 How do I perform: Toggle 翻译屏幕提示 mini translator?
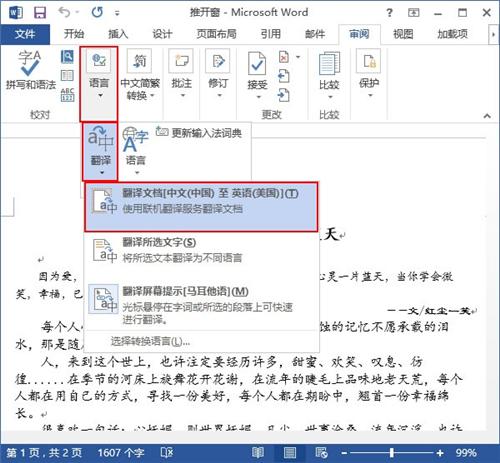(x=201, y=305)
